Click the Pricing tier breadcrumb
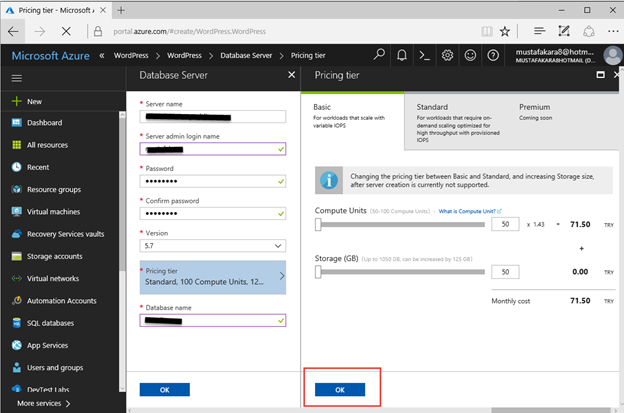 pyautogui.click(x=308, y=55)
